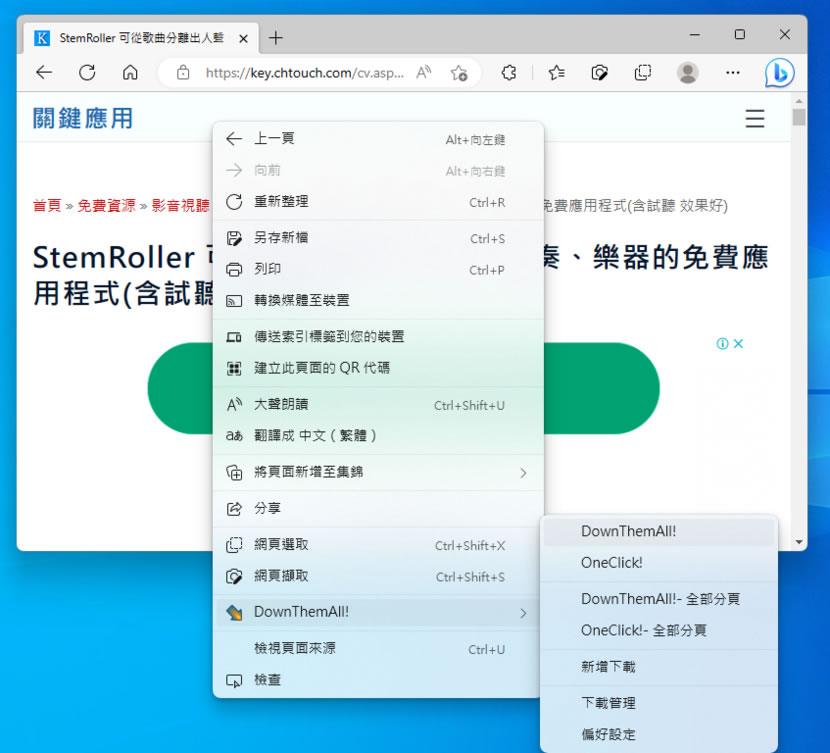Viewport: 830px width, 753px height.
Task: Choose DownThemAll!- 全部分頁 submenu item
Action: coord(658,599)
